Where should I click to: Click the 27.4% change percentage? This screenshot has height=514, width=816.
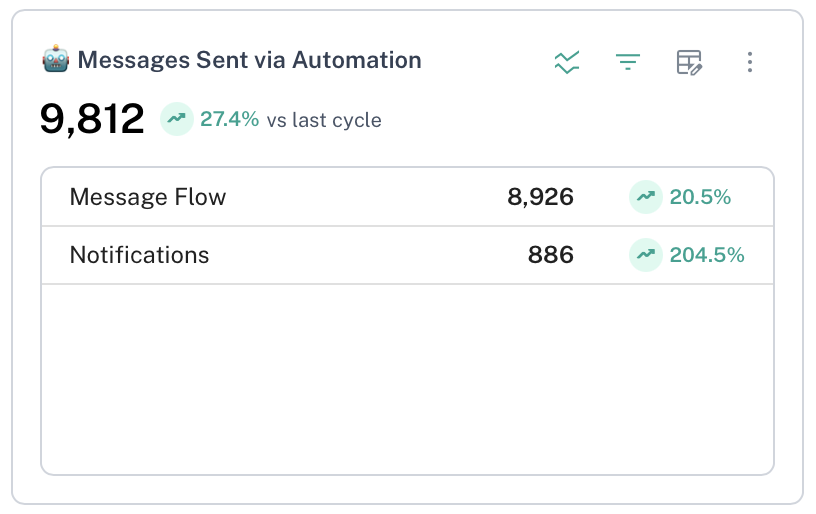[229, 120]
